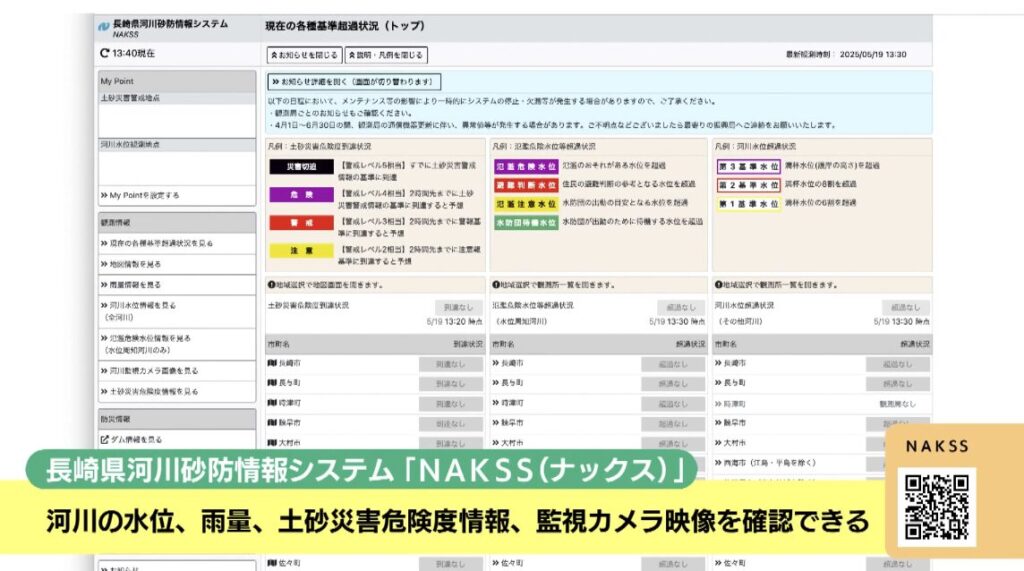Click overall 超過なし badge beside 河川水位超過状況
Viewport: 1024px width, 571px height.
(x=905, y=307)
